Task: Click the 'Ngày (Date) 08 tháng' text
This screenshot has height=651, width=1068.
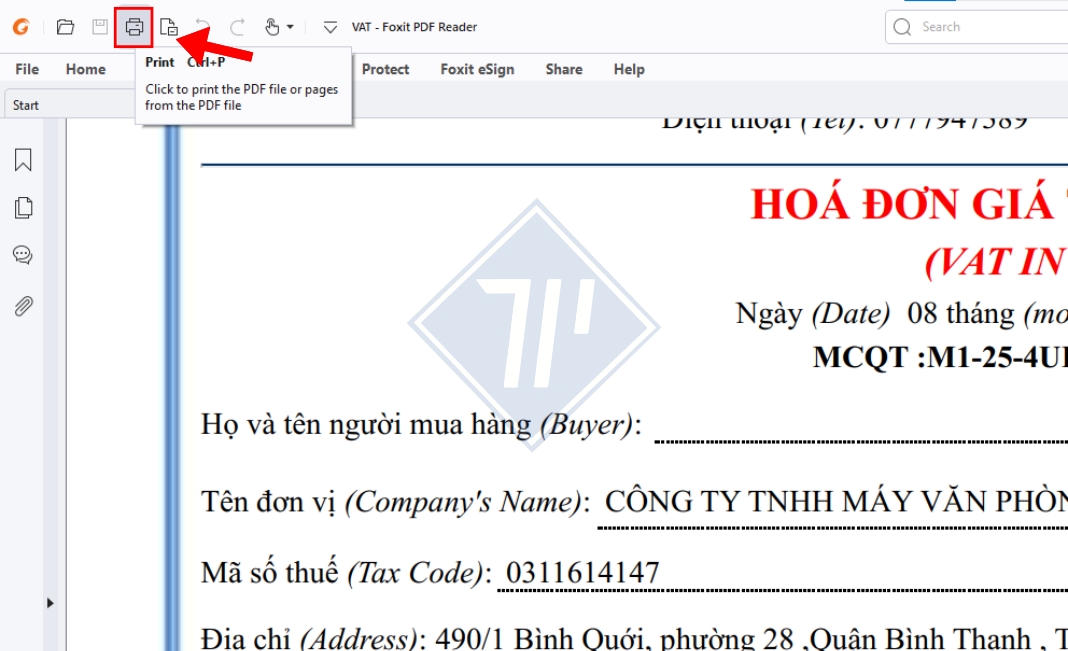Action: [x=875, y=314]
